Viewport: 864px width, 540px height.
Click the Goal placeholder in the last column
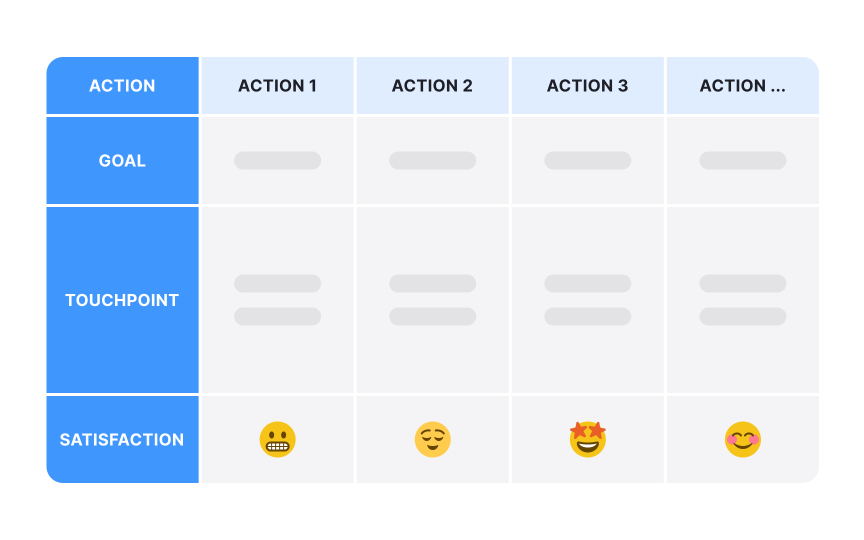pyautogui.click(x=743, y=160)
